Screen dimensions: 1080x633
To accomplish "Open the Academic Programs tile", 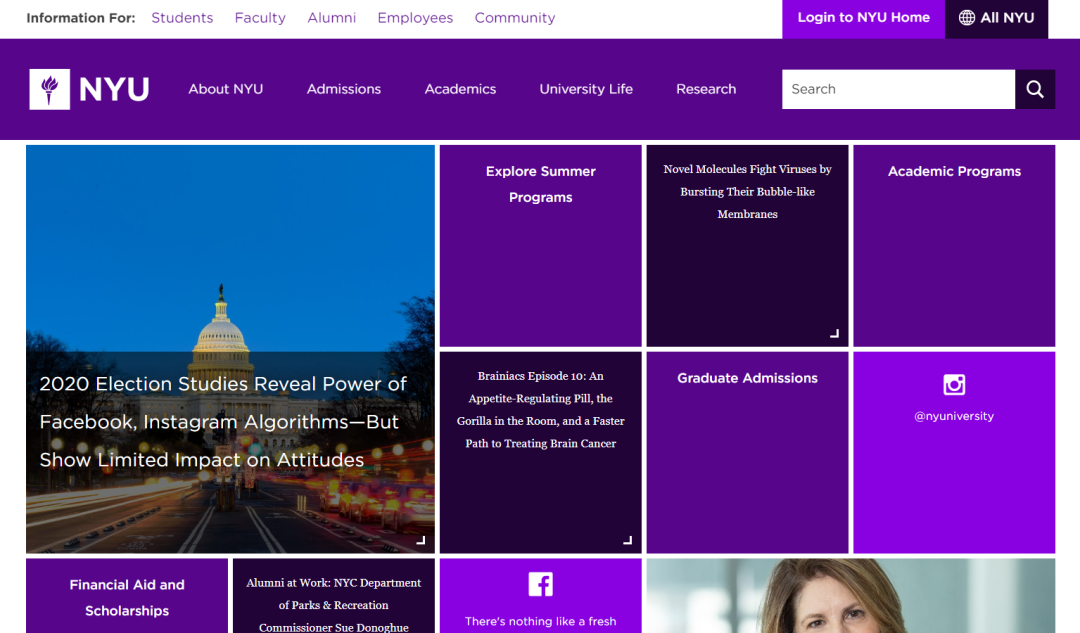I will click(x=954, y=246).
